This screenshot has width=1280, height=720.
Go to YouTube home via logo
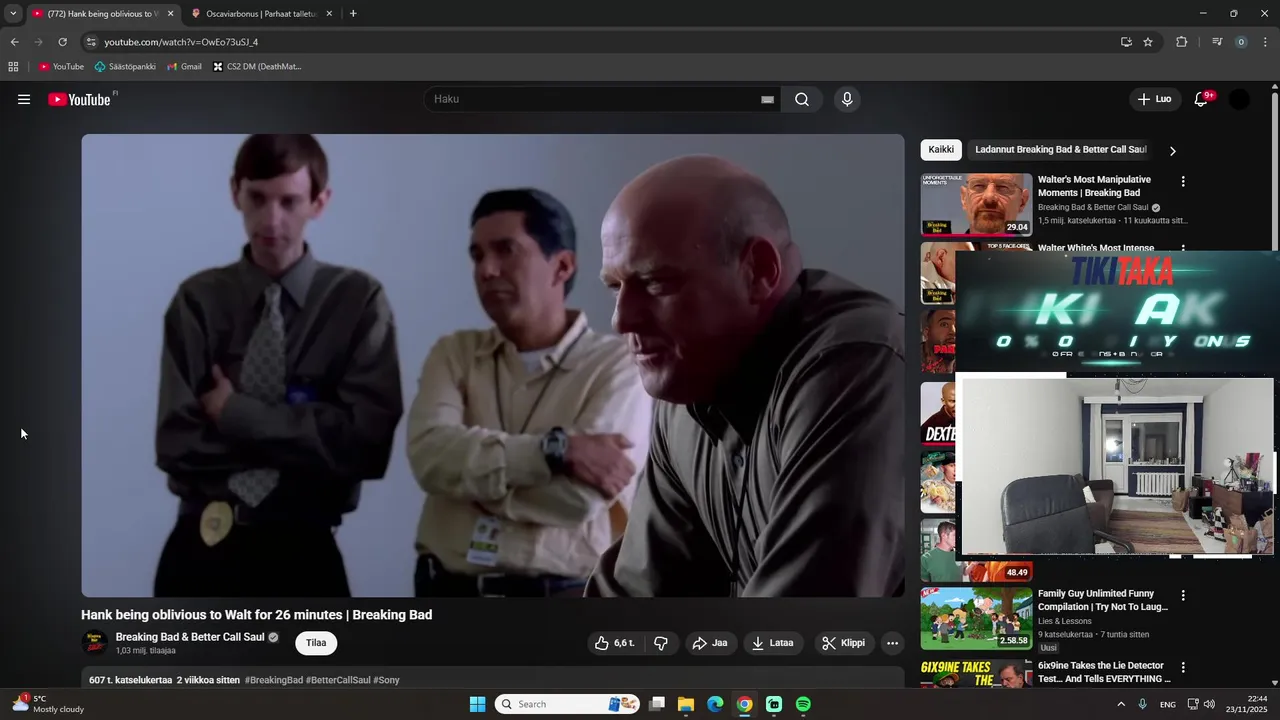coord(80,99)
